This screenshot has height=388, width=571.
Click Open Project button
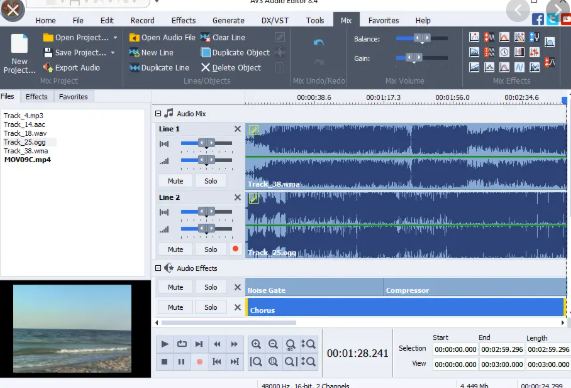[x=76, y=38]
